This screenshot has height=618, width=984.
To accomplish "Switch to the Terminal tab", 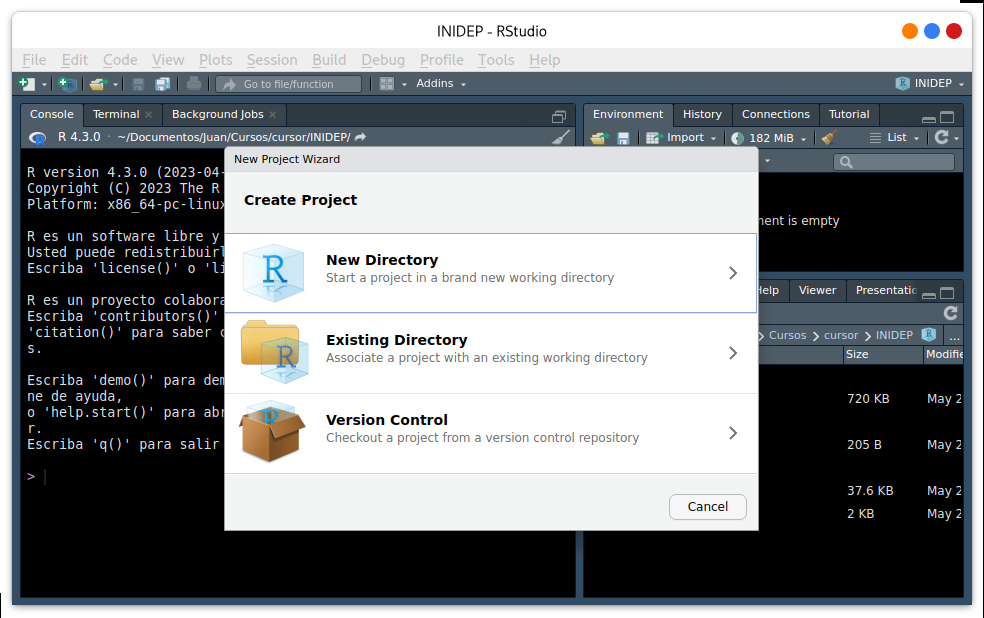I will point(116,114).
